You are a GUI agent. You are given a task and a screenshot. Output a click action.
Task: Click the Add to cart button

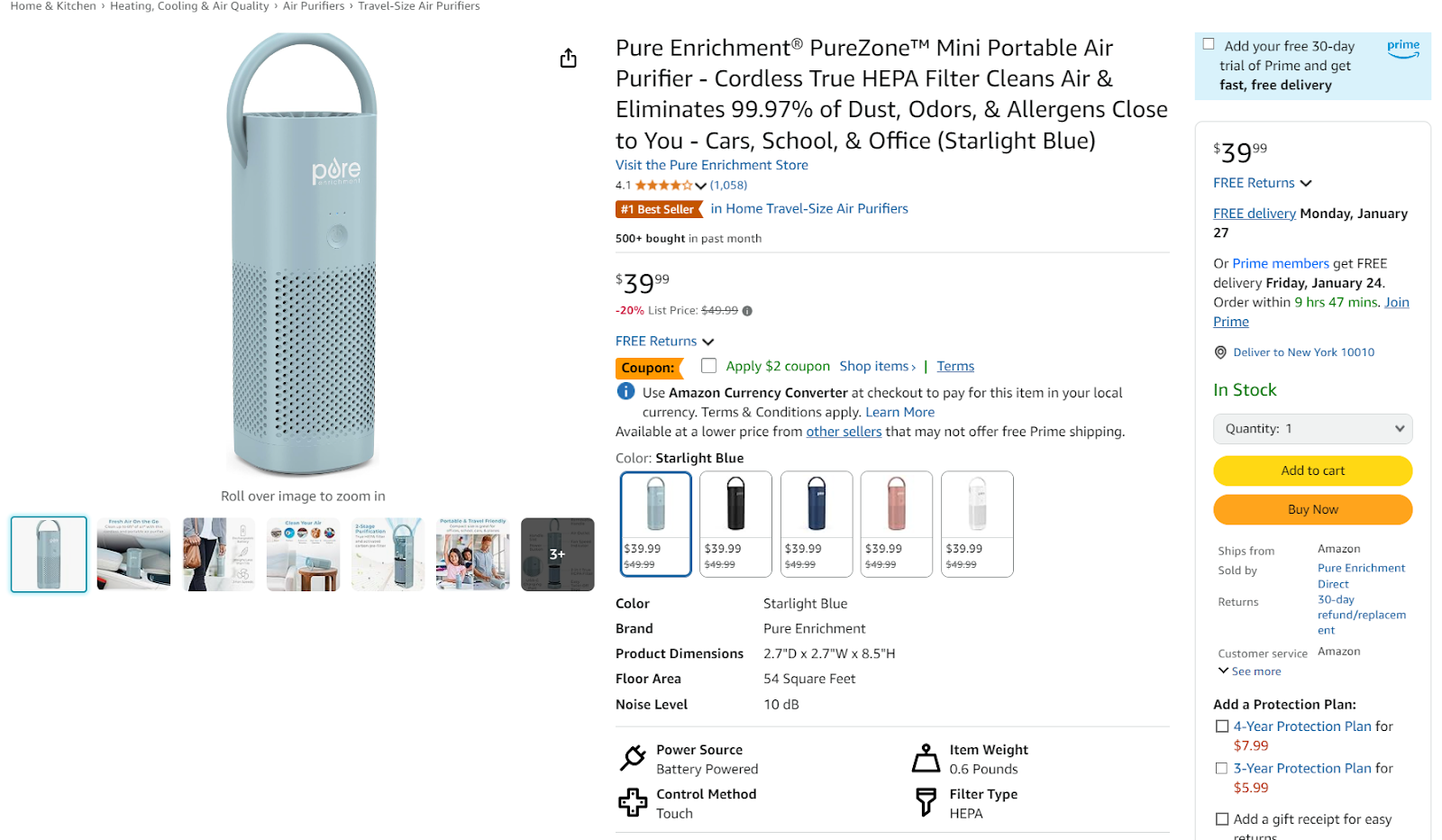(x=1311, y=470)
